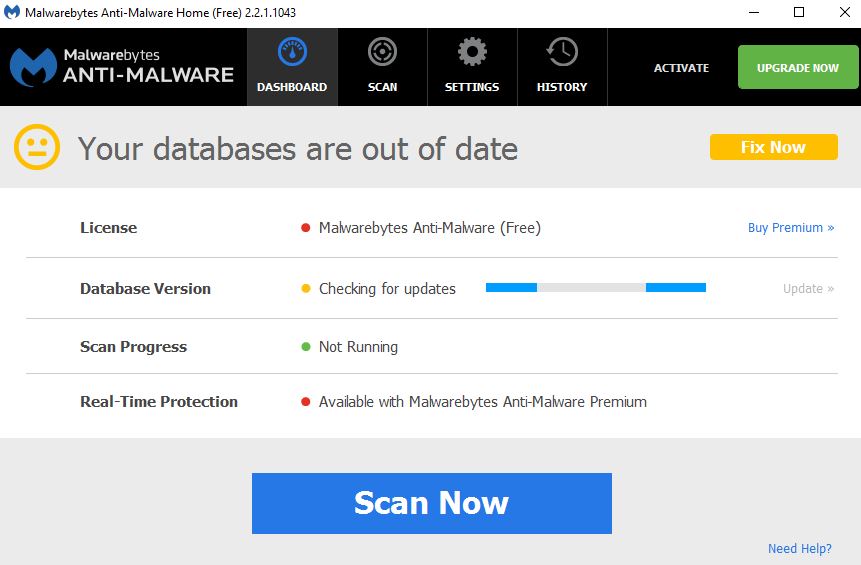Screen dimensions: 861x565
Task: Click the Update link for database
Action: [808, 288]
